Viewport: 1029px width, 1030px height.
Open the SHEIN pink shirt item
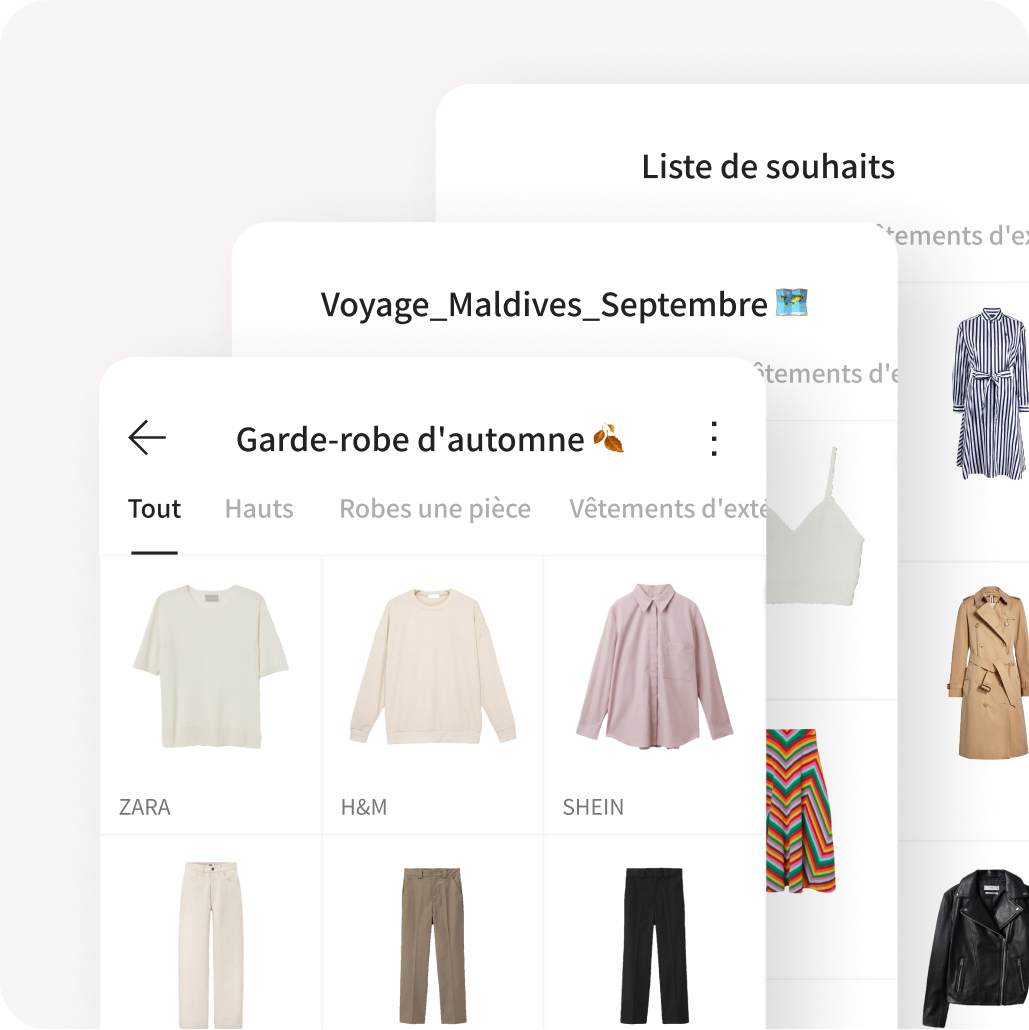pos(655,695)
